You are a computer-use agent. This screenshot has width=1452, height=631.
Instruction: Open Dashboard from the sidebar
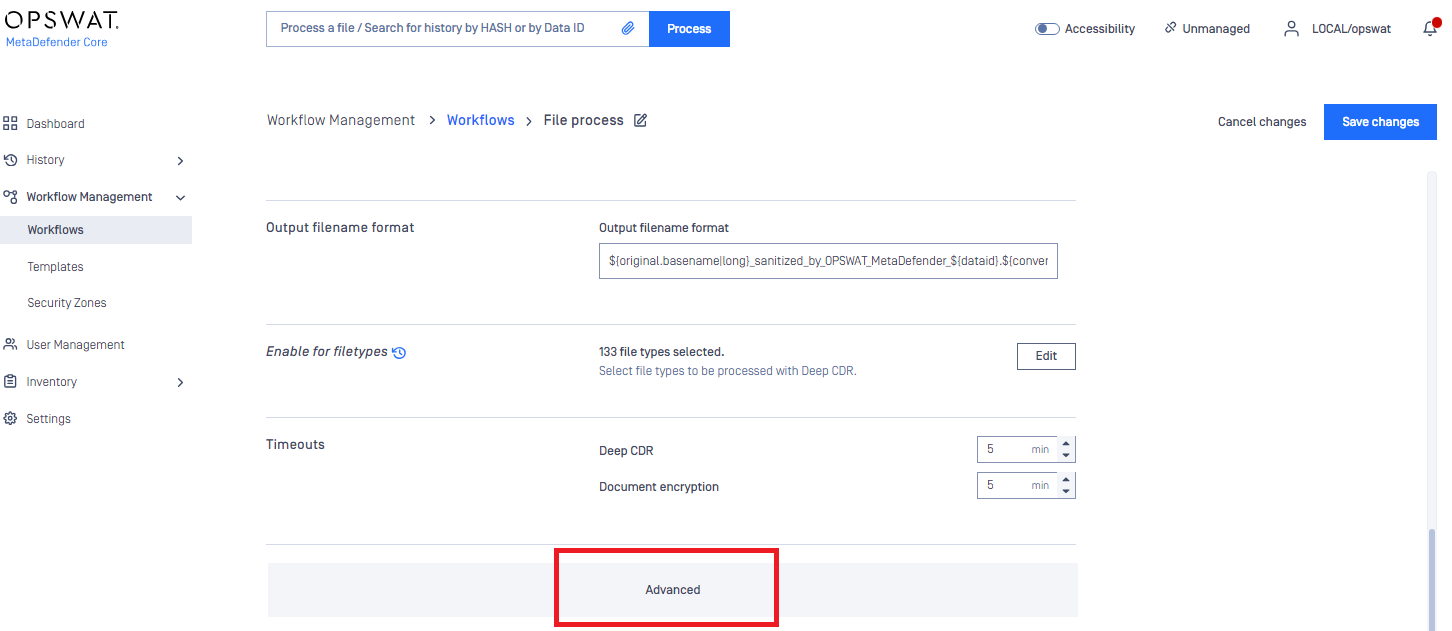click(x=55, y=124)
